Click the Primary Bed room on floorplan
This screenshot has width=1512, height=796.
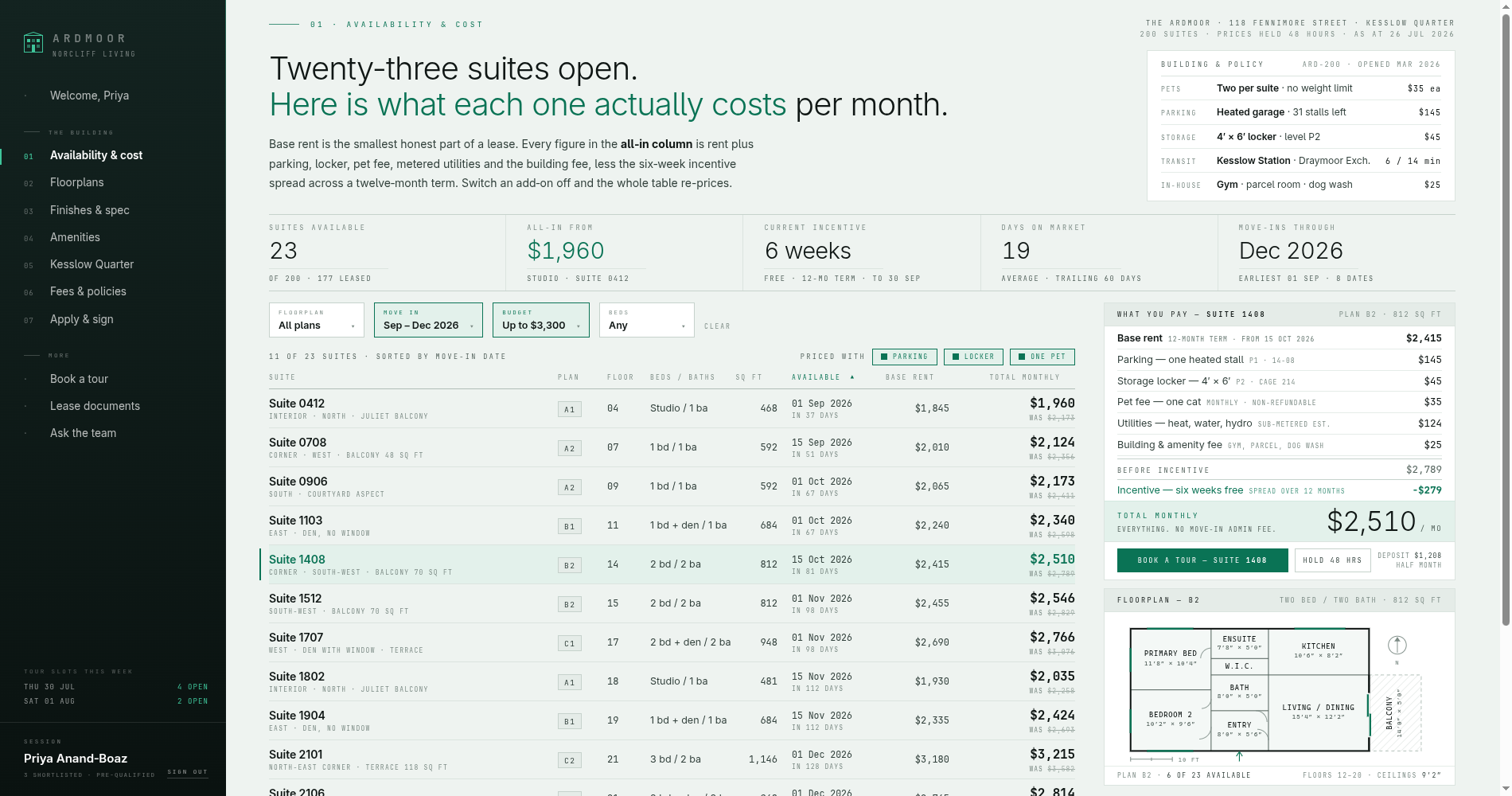(x=1171, y=659)
